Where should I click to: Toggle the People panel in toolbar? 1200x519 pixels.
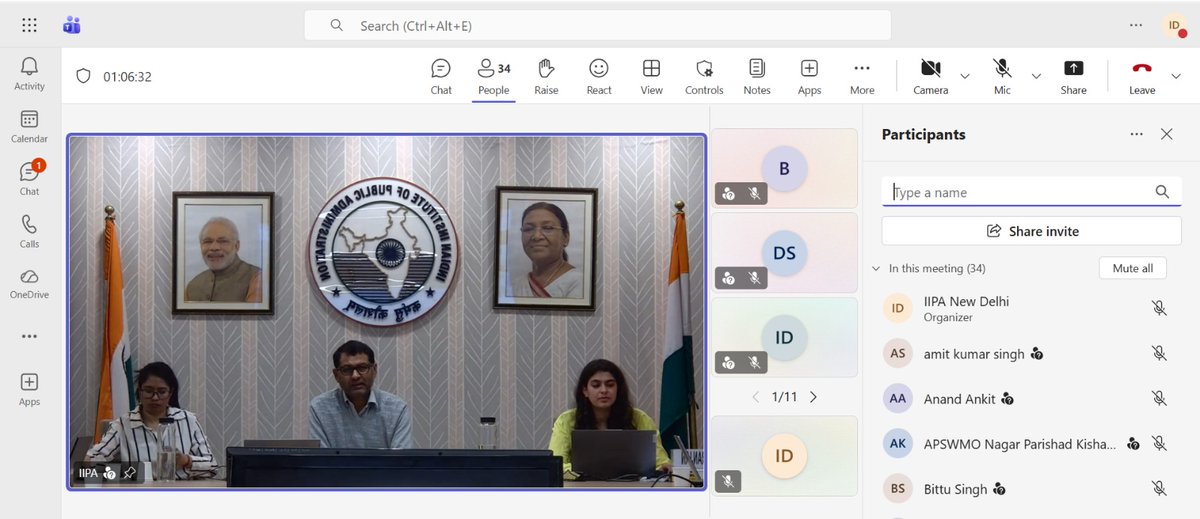494,76
